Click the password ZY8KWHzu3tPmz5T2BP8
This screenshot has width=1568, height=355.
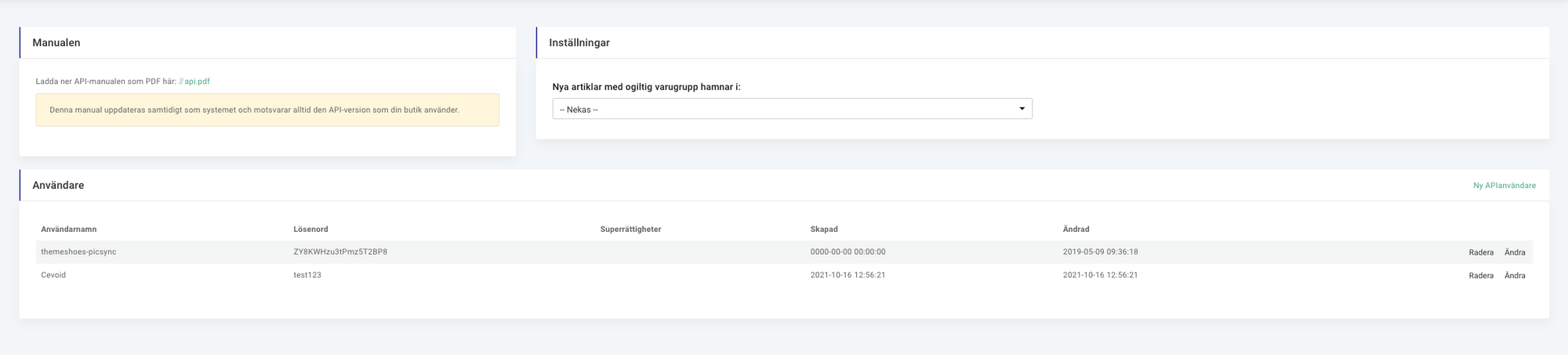(340, 252)
